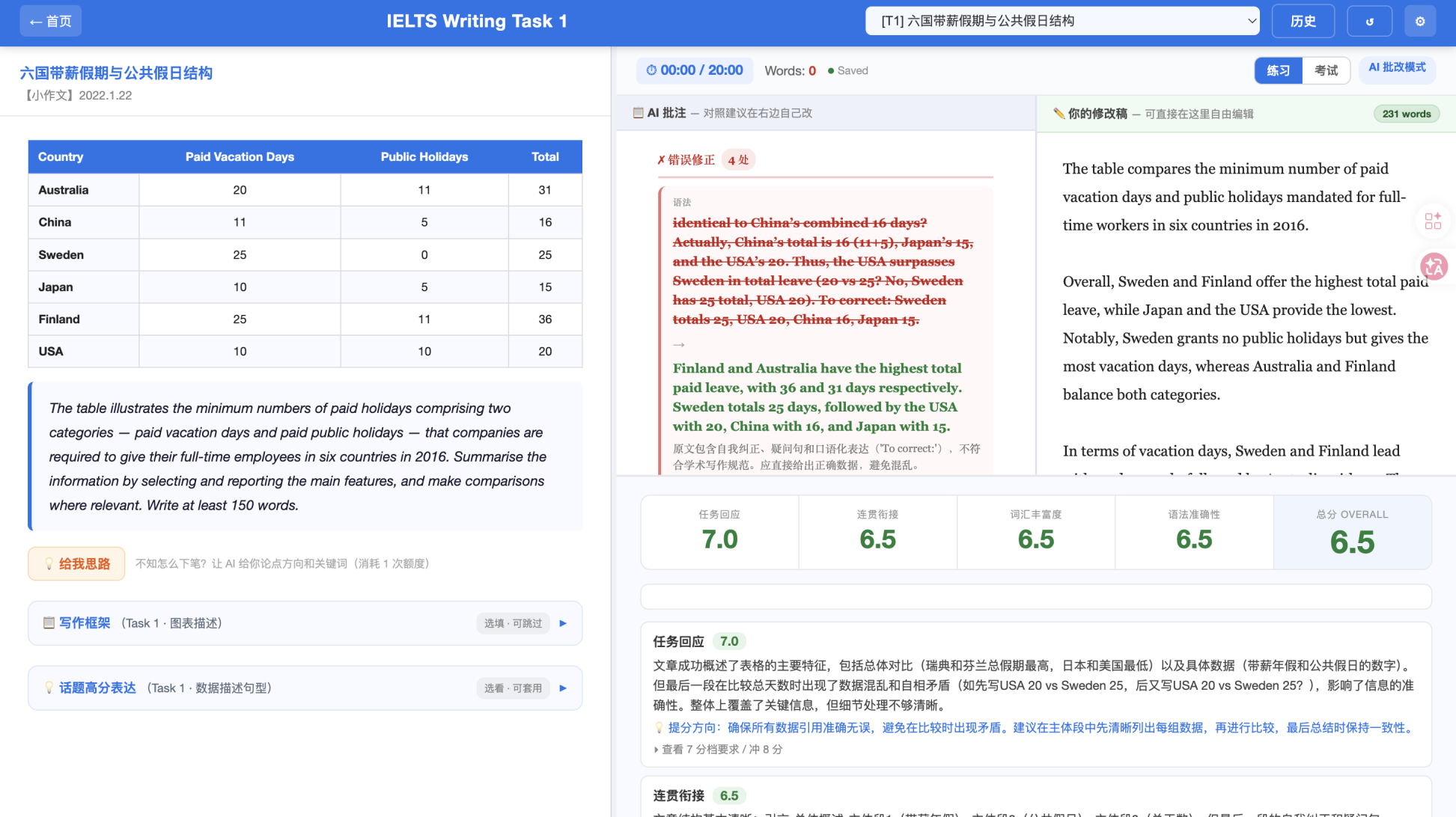Click the Australia row label in table
This screenshot has height=817, width=1456.
click(64, 190)
